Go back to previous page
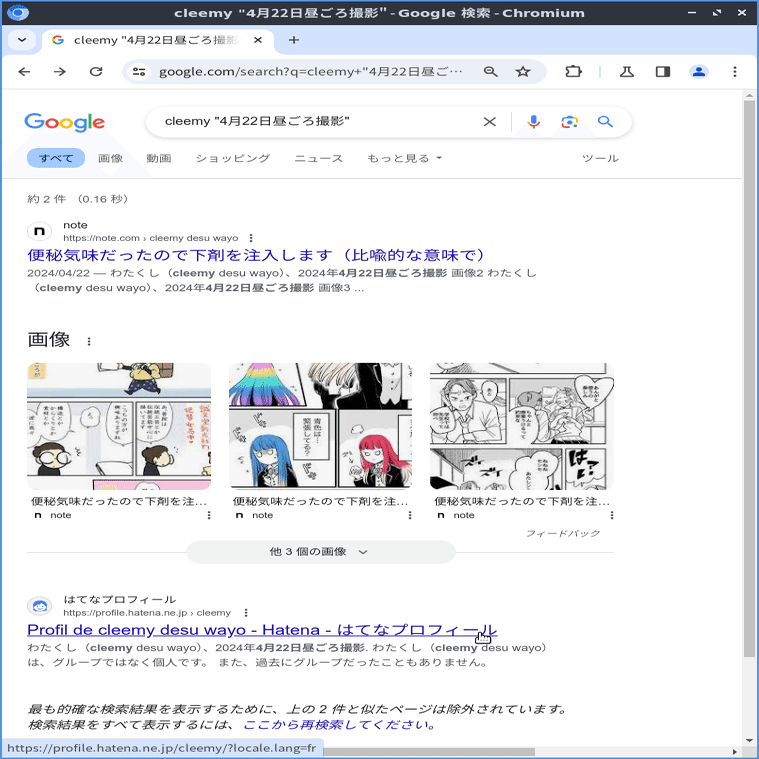759x759 pixels. tap(24, 72)
